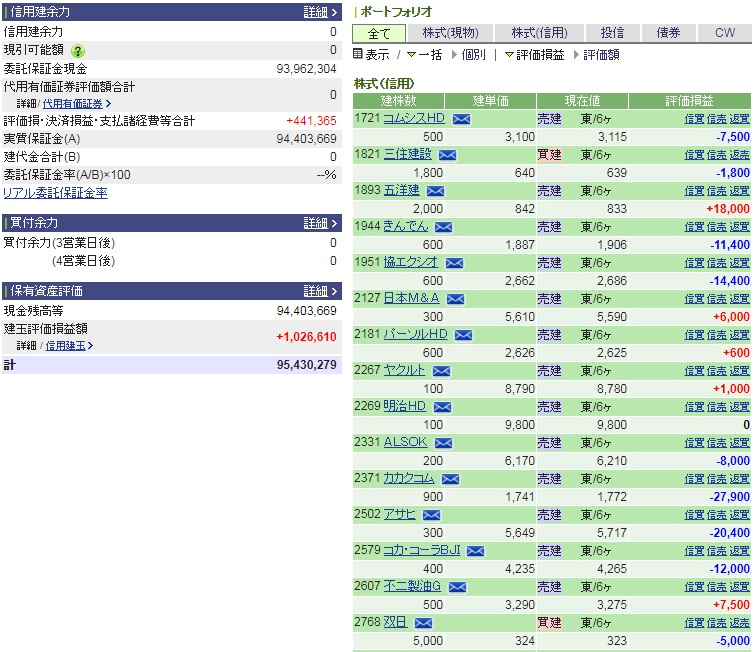Screen dimensions: 754x652
Task: Open the カカクコム stock link
Action: (x=409, y=478)
